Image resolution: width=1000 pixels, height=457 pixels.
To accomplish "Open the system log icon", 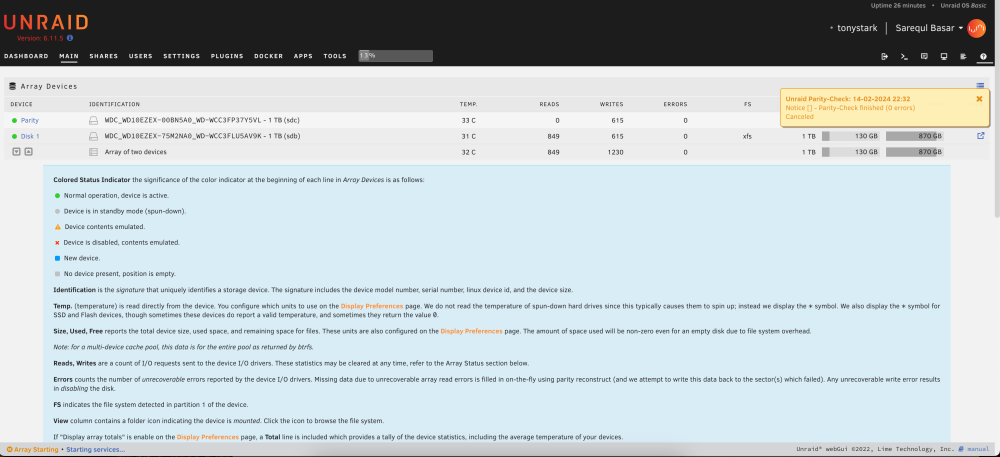I will coord(963,56).
